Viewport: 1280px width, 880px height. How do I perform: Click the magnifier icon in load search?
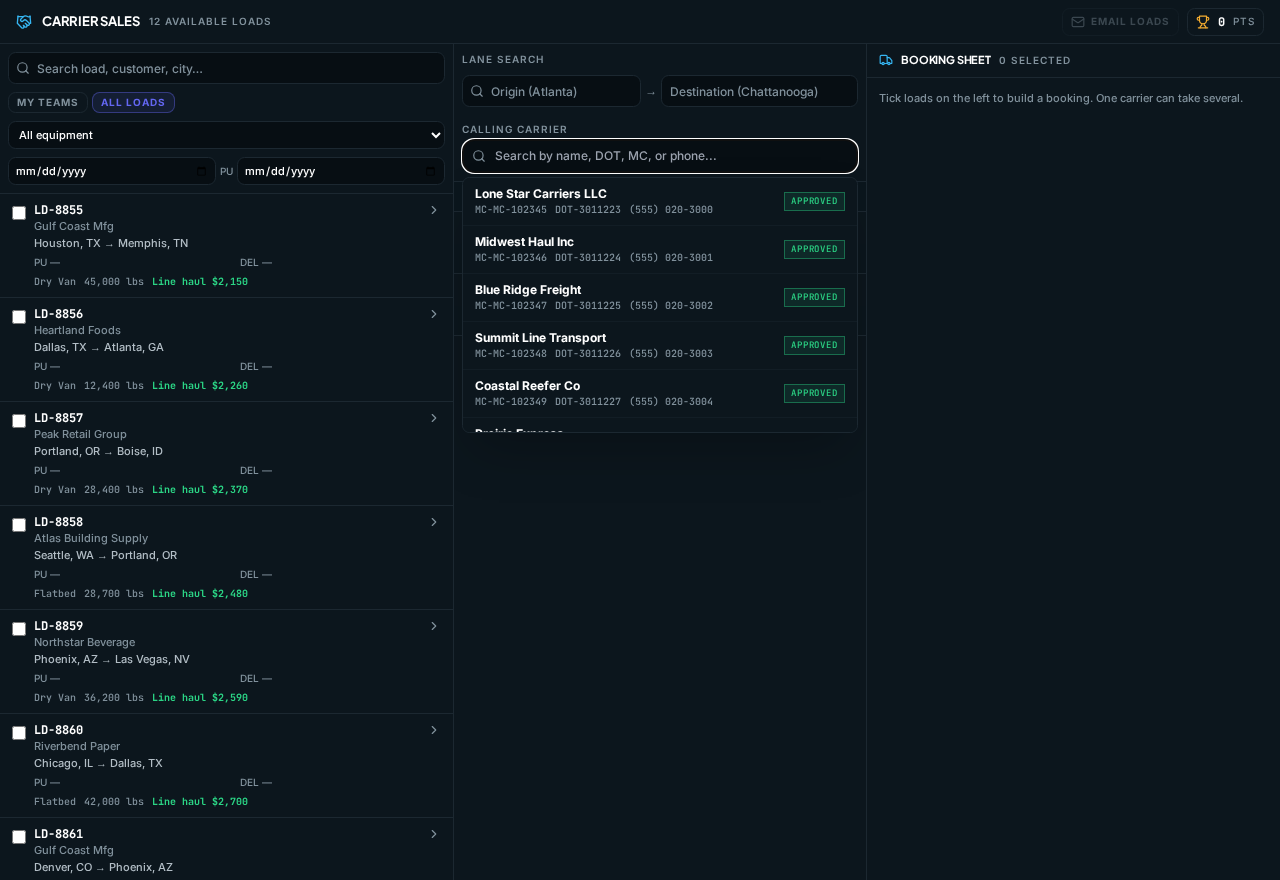23,68
